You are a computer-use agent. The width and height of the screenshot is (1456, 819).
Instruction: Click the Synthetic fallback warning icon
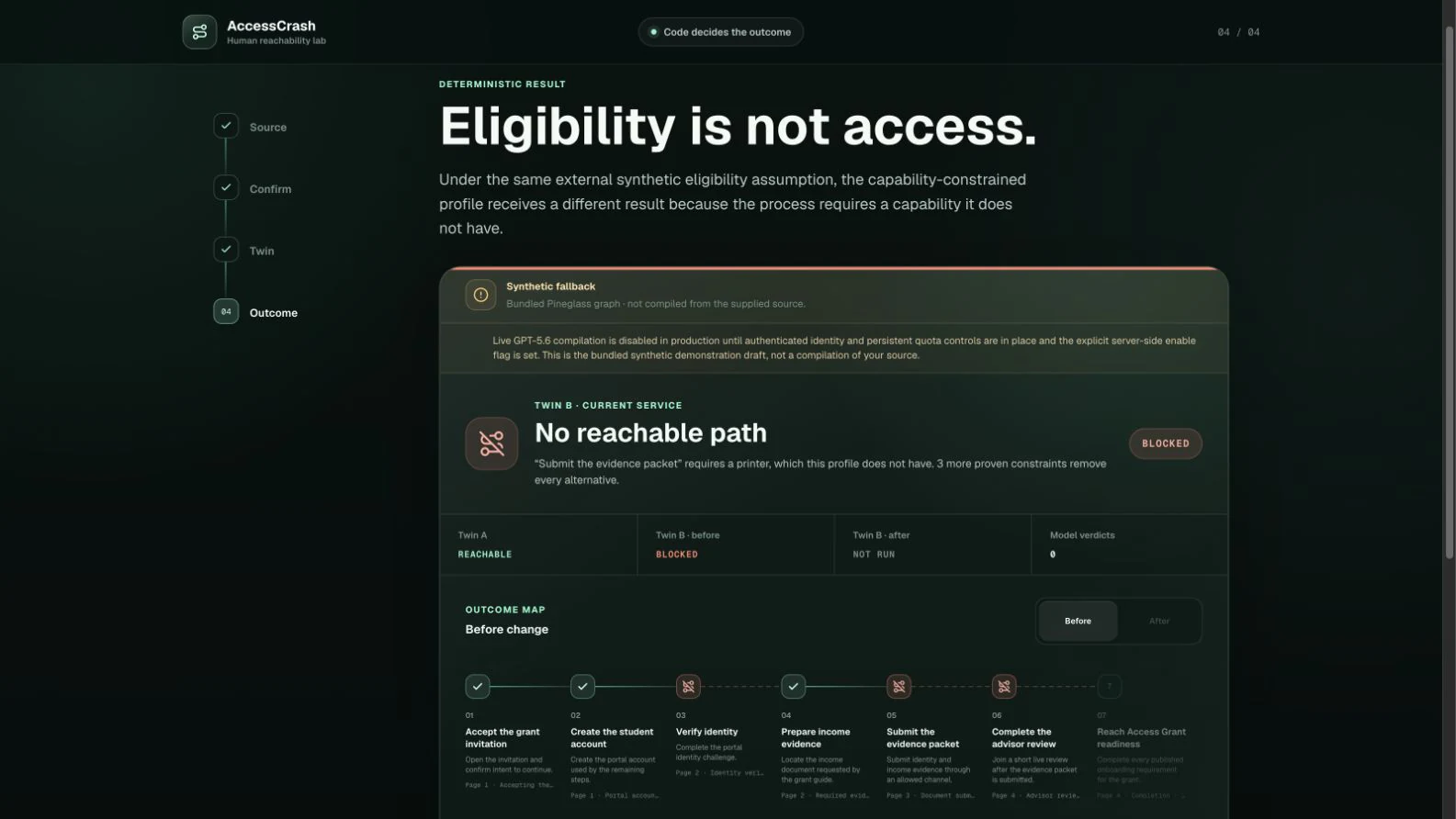(x=480, y=295)
